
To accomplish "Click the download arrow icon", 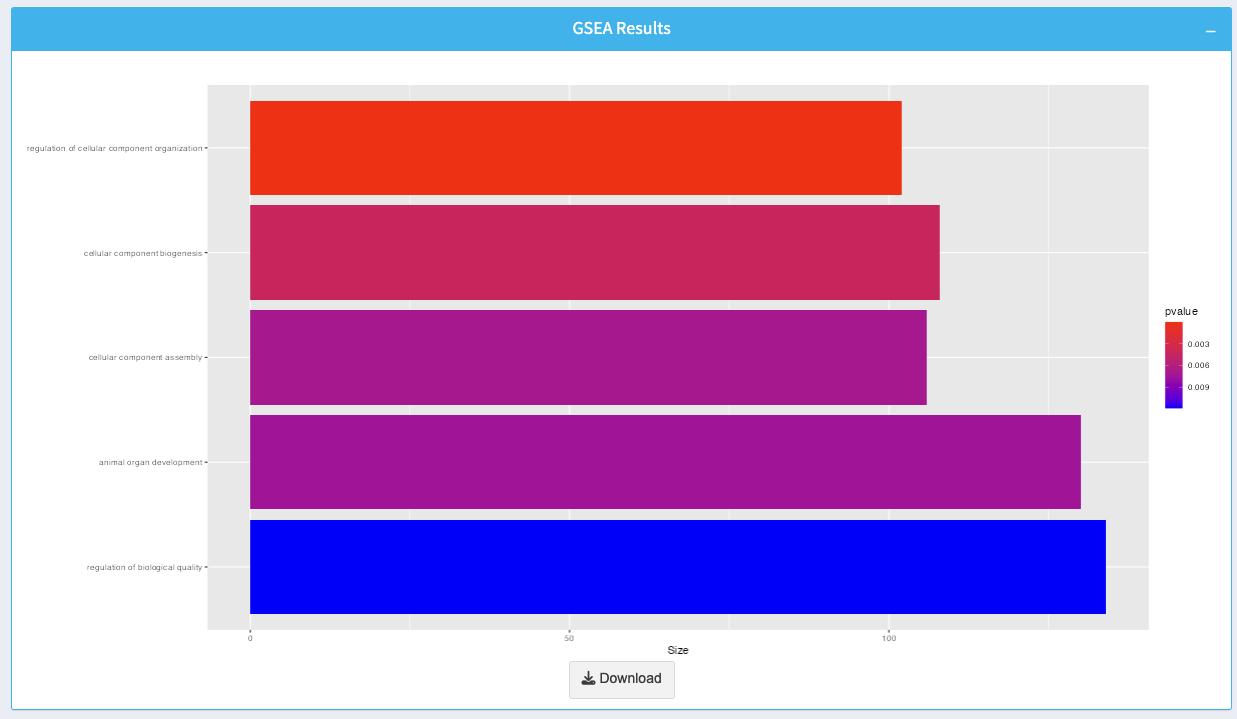I will pos(588,679).
